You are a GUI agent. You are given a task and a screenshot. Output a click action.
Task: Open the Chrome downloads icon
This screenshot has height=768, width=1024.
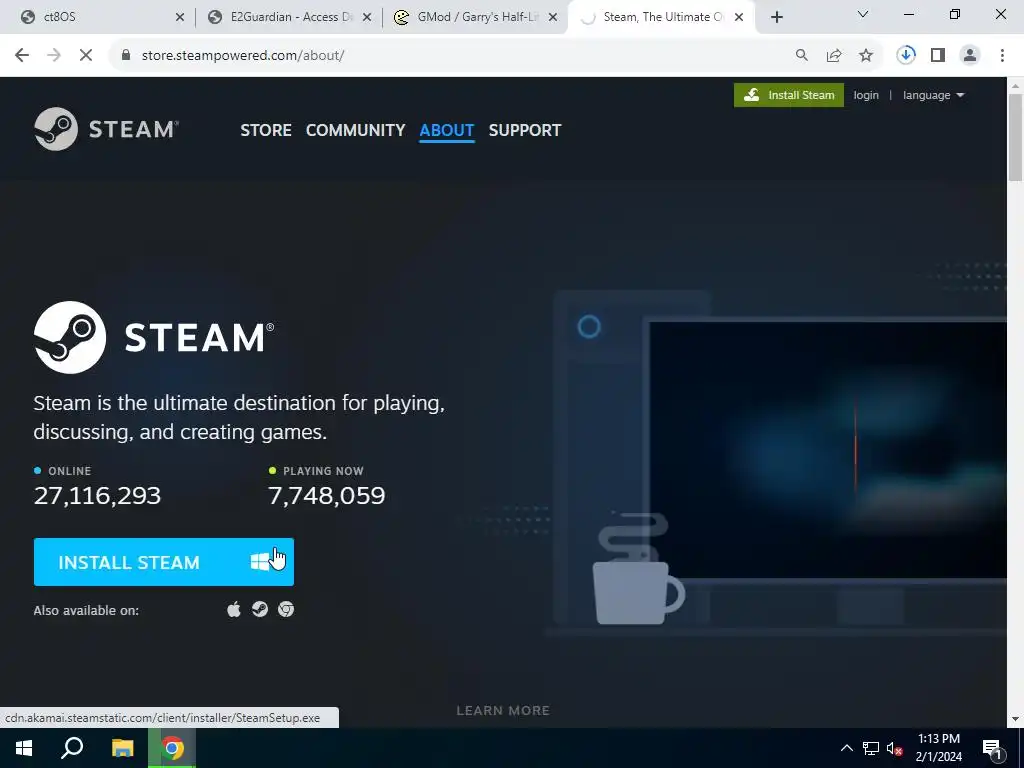[x=906, y=56]
